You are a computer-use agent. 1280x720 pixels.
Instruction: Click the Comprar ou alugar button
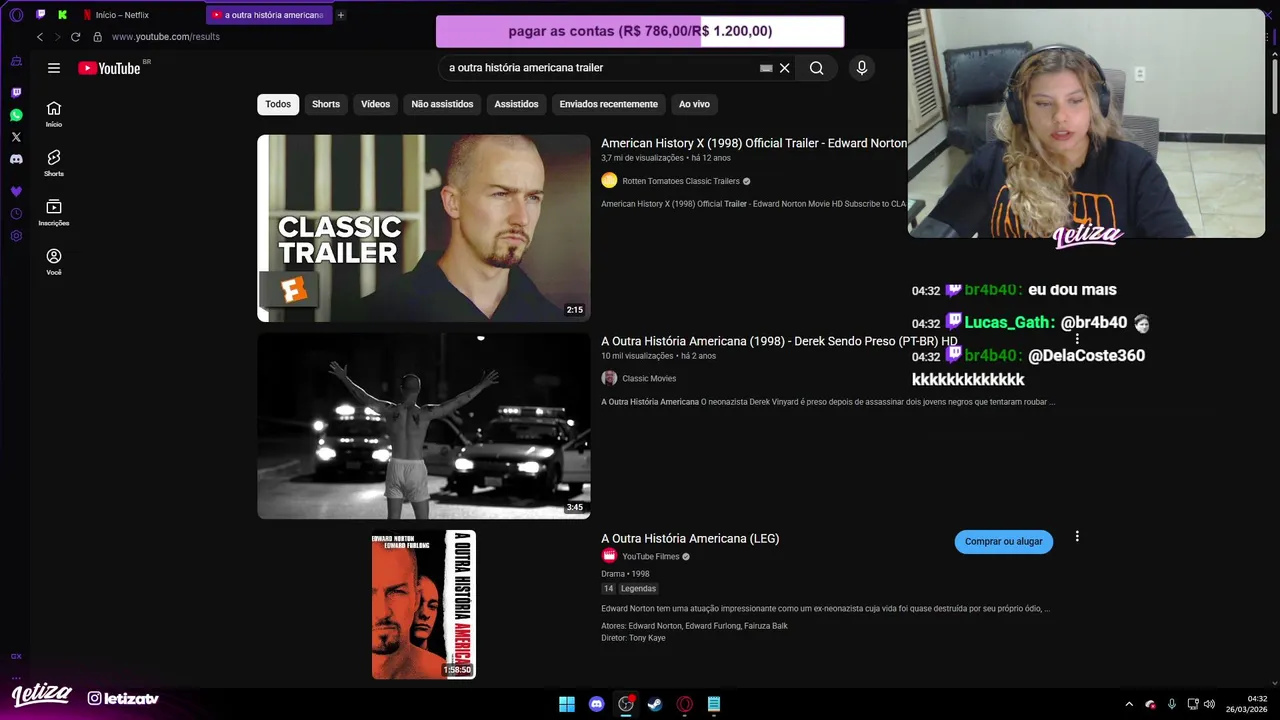pyautogui.click(x=1003, y=541)
